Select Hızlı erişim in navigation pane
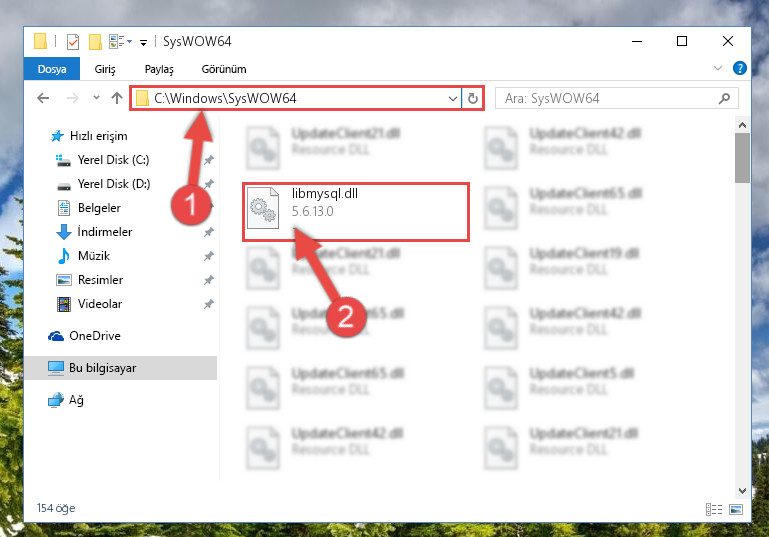The width and height of the screenshot is (769, 537). pyautogui.click(x=98, y=136)
